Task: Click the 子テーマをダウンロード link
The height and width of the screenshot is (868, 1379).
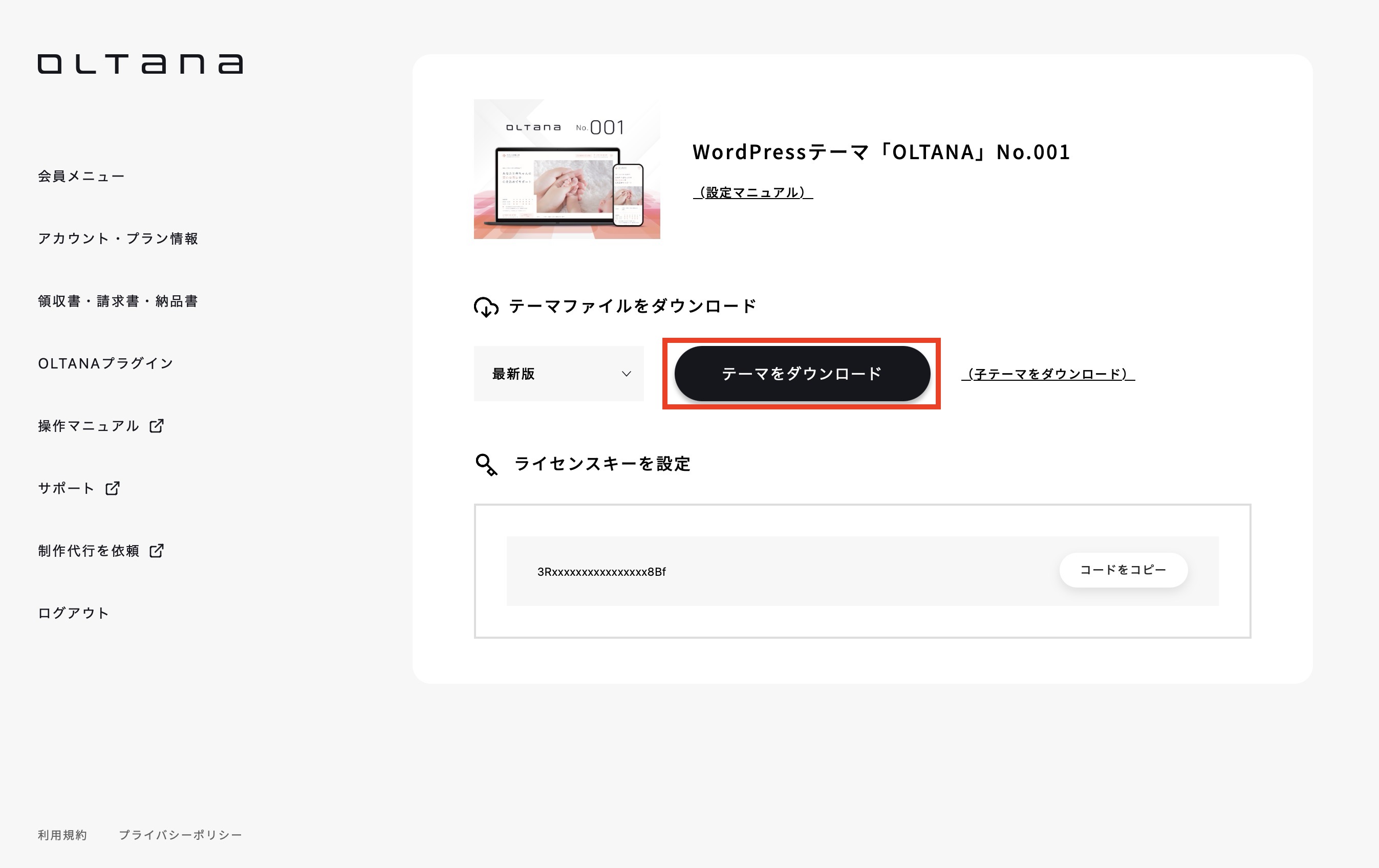Action: point(1049,374)
